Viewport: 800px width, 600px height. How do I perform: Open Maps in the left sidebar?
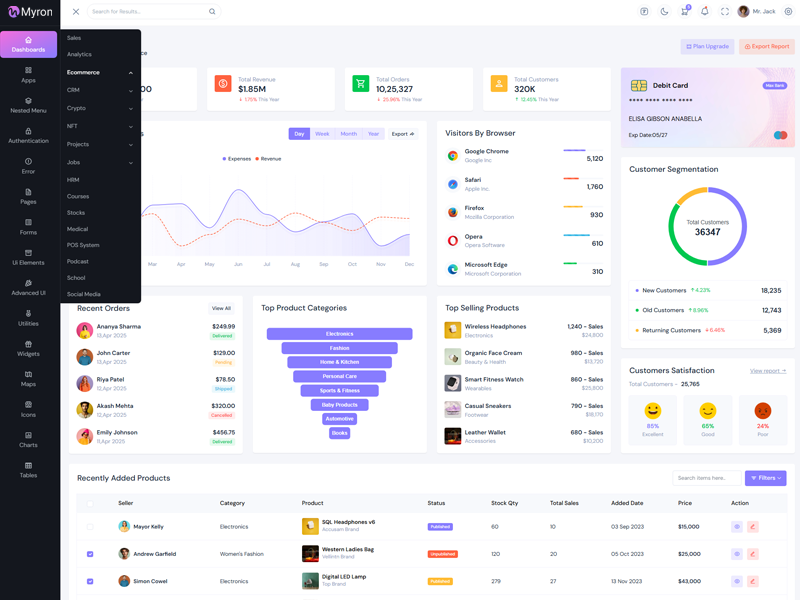click(28, 378)
